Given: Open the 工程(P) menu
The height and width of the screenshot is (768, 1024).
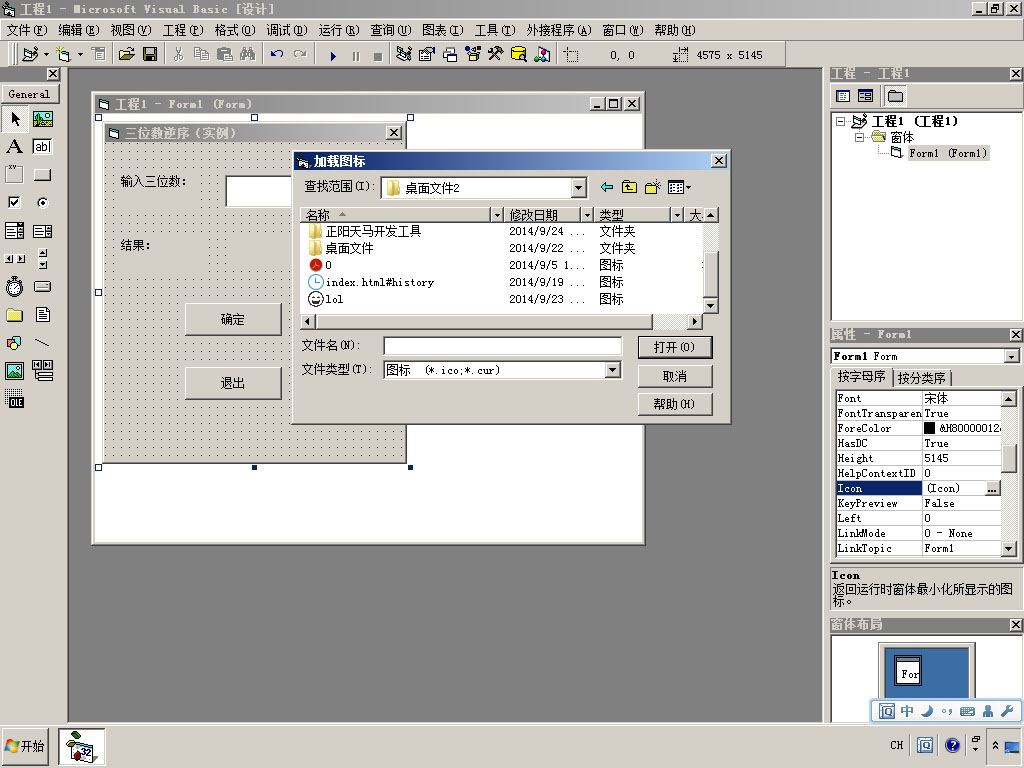Looking at the screenshot, I should coord(183,30).
